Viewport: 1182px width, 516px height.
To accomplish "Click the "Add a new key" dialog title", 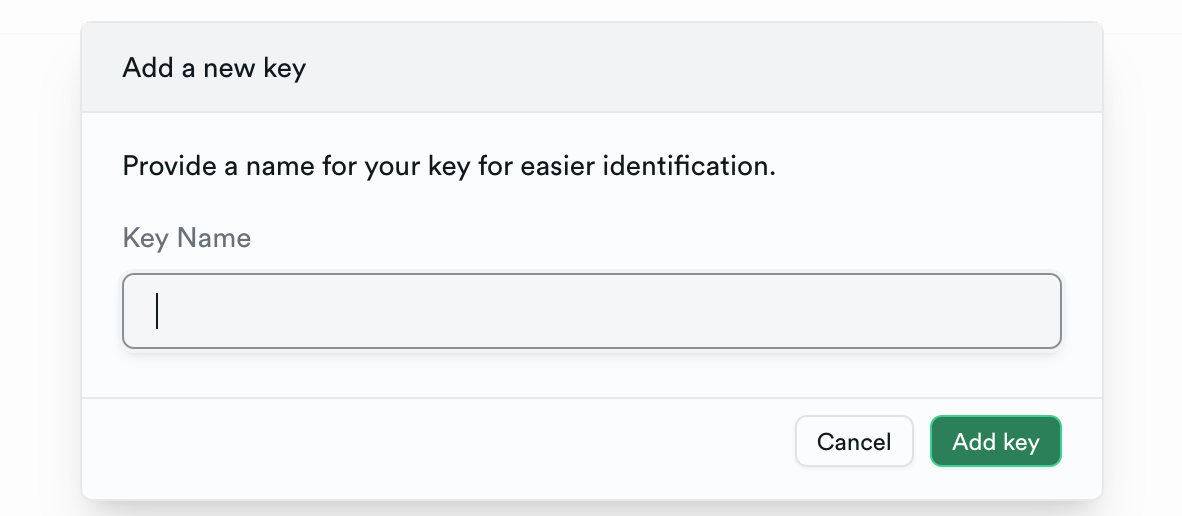I will pyautogui.click(x=214, y=68).
